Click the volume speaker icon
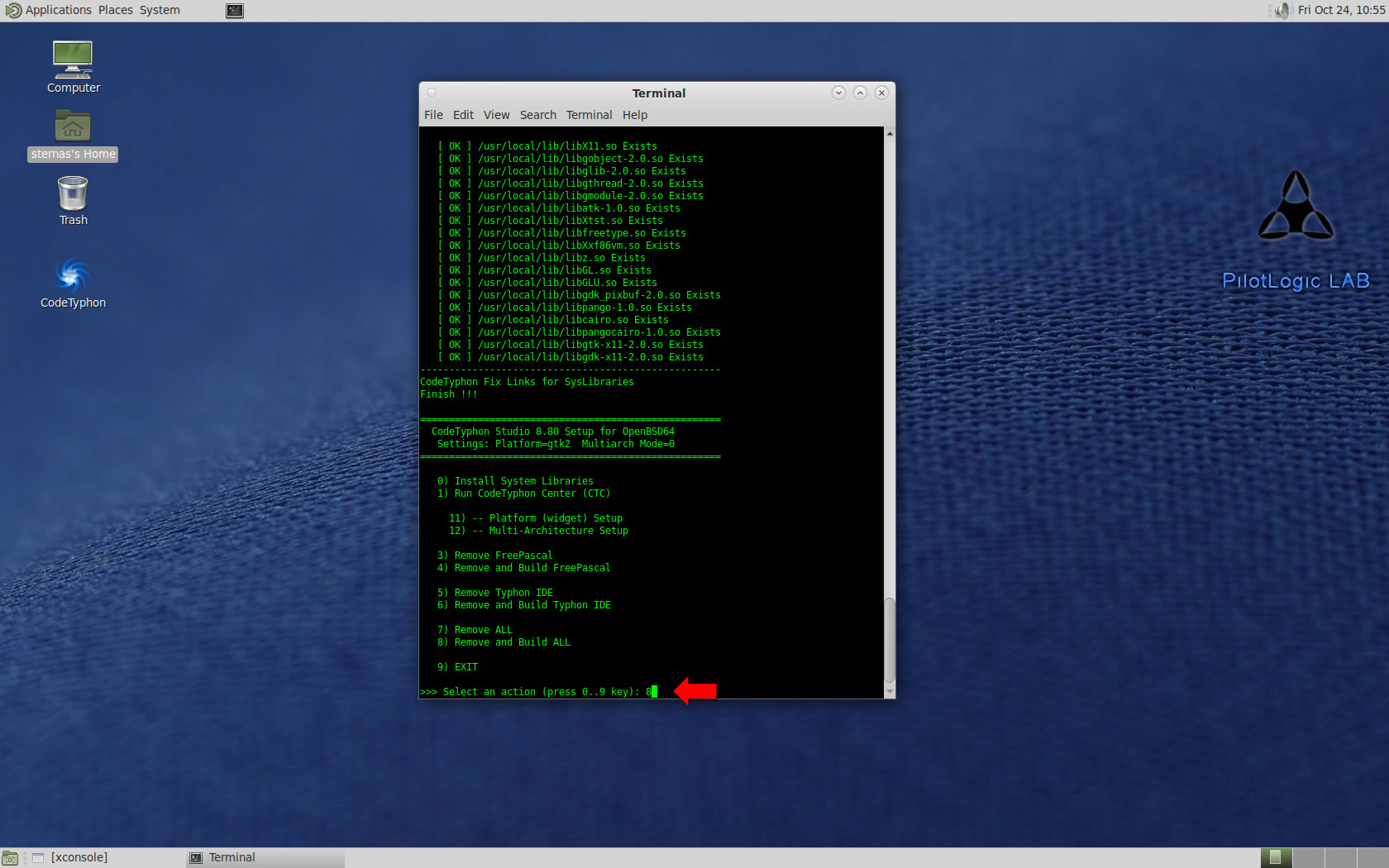 1282,11
